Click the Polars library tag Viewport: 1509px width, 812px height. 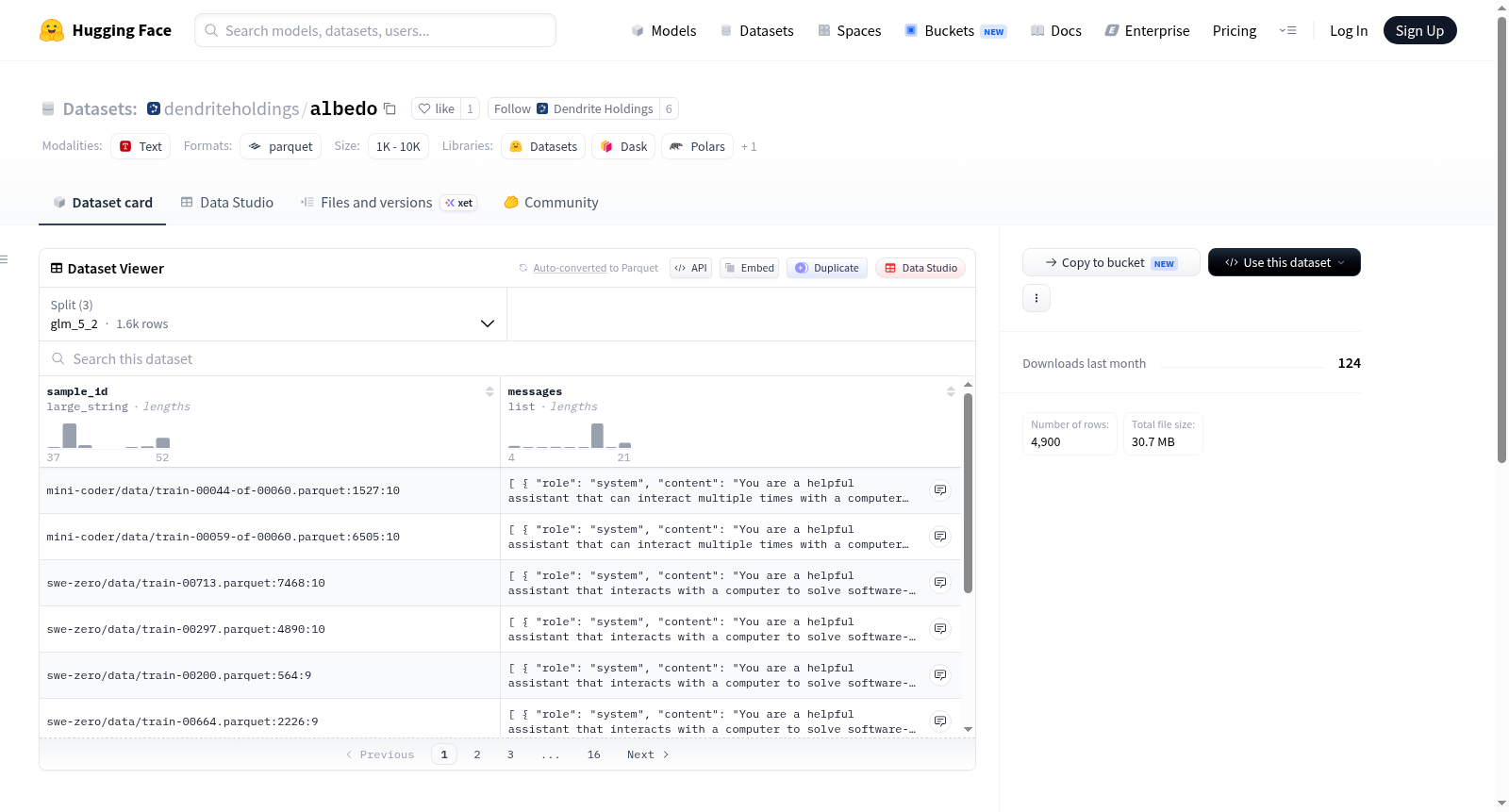698,146
